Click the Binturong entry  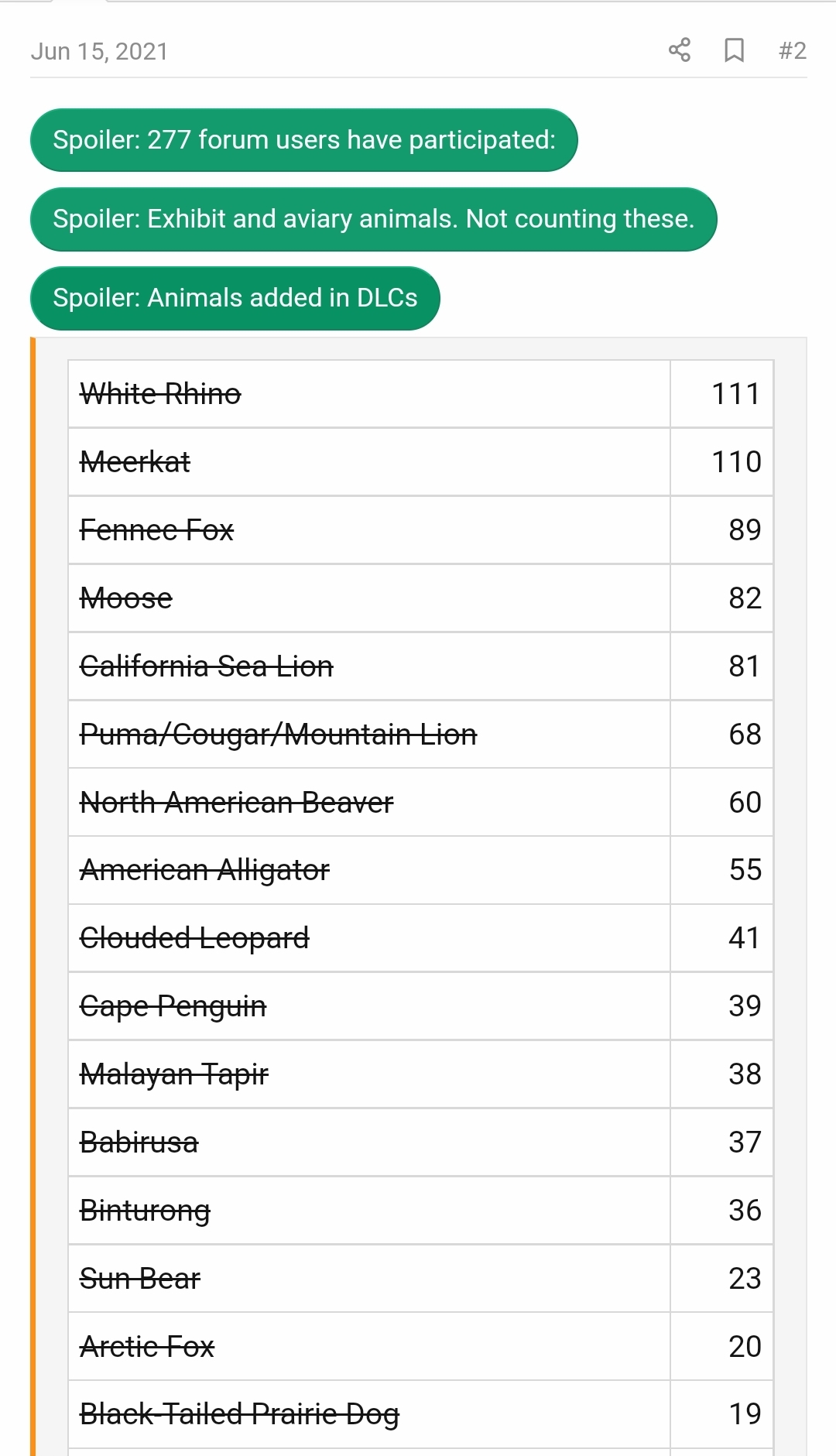[145, 1211]
